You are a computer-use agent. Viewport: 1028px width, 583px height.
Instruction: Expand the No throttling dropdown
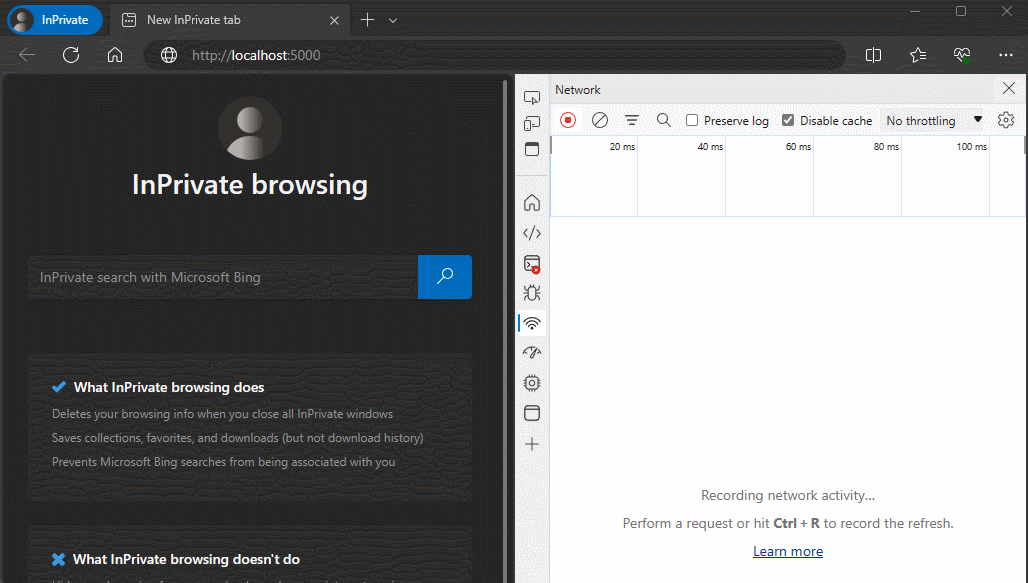click(x=933, y=120)
